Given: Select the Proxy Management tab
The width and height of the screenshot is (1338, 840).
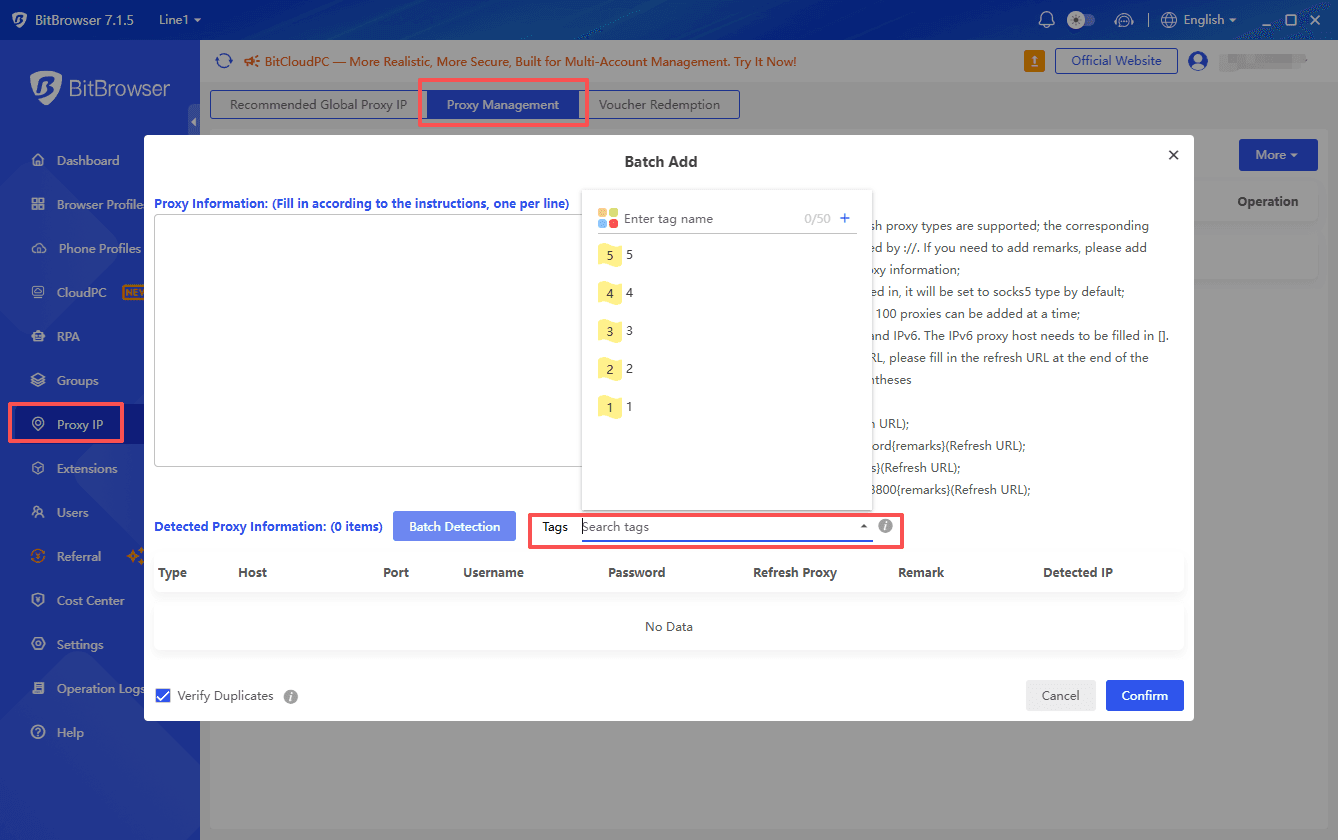Looking at the screenshot, I should [503, 105].
